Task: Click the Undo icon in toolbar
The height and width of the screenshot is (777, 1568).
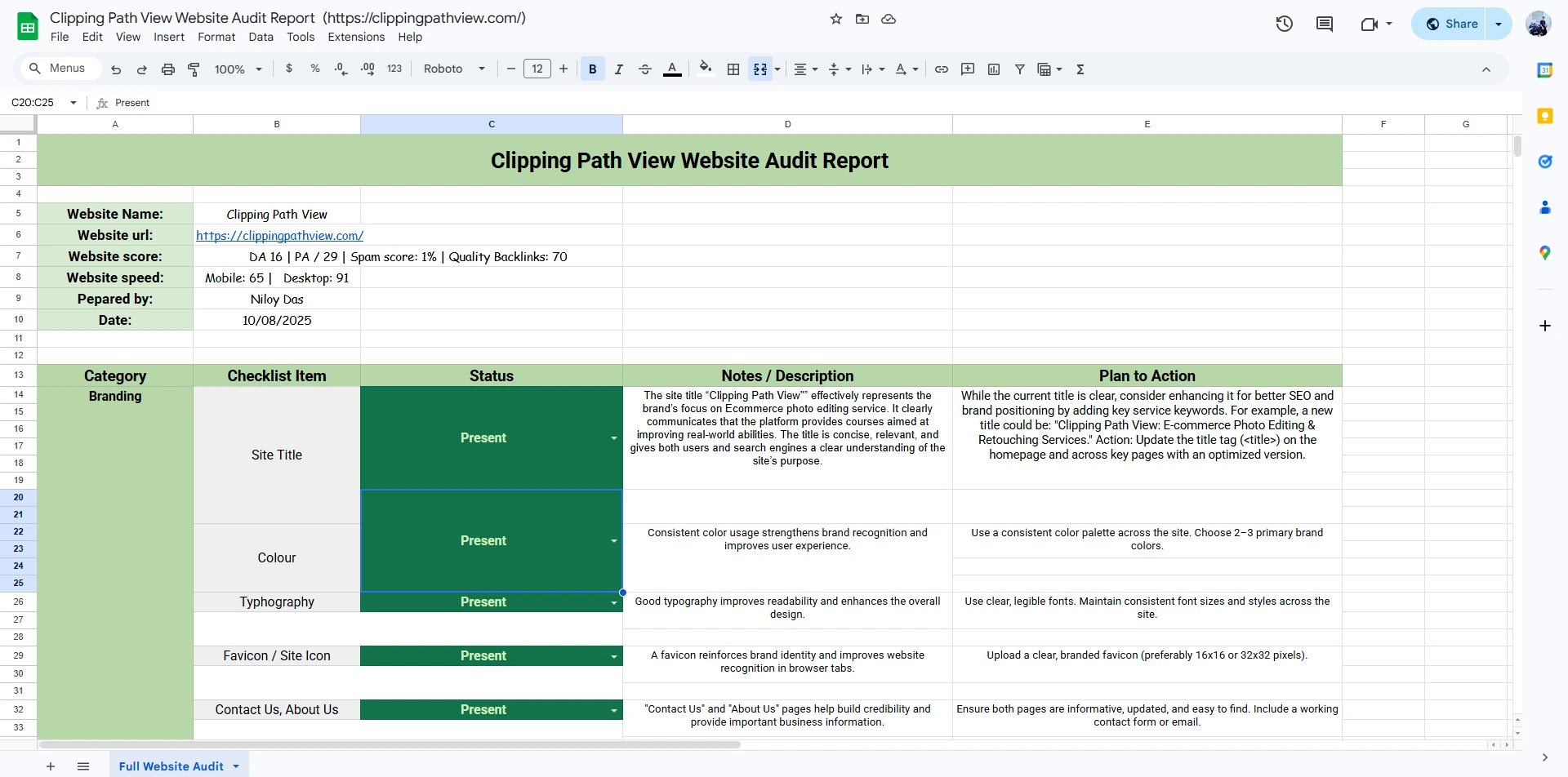Action: 116,69
